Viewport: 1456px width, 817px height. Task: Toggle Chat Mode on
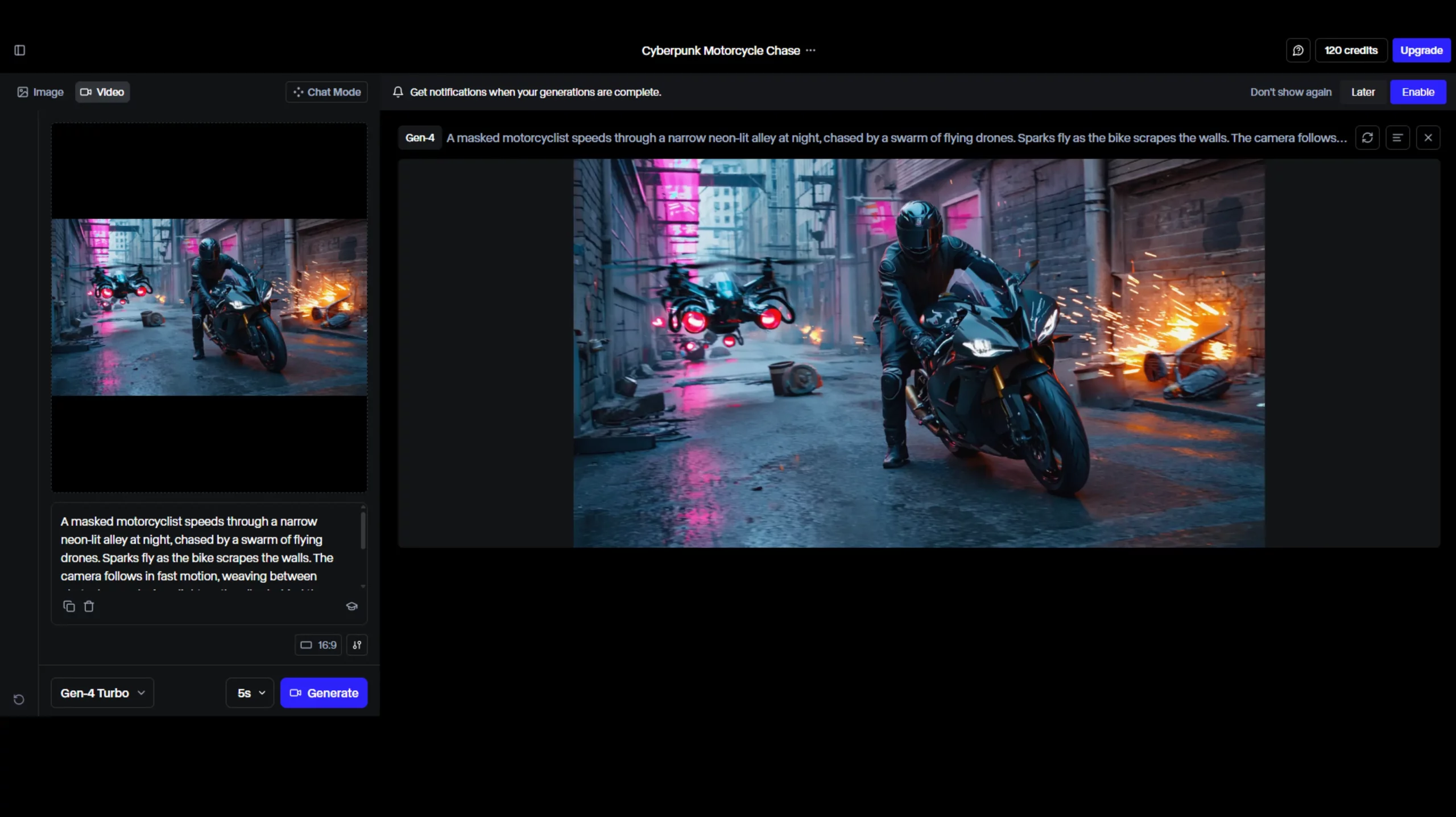click(x=326, y=92)
